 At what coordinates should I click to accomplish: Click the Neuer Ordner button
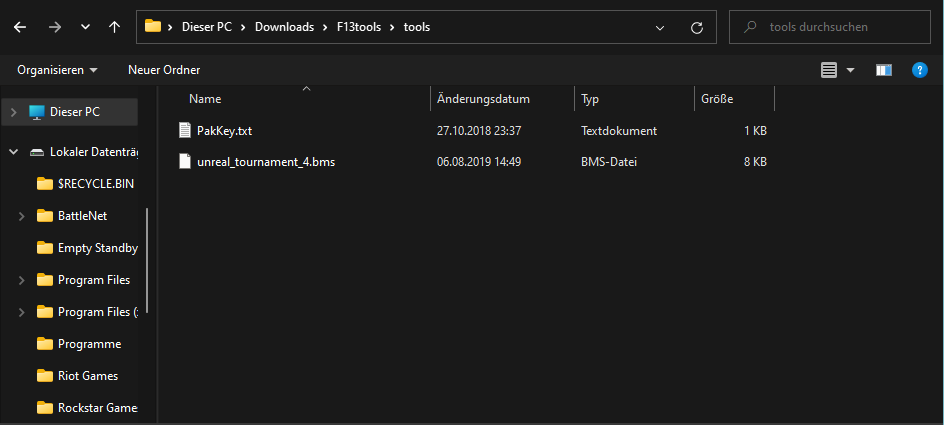point(164,70)
